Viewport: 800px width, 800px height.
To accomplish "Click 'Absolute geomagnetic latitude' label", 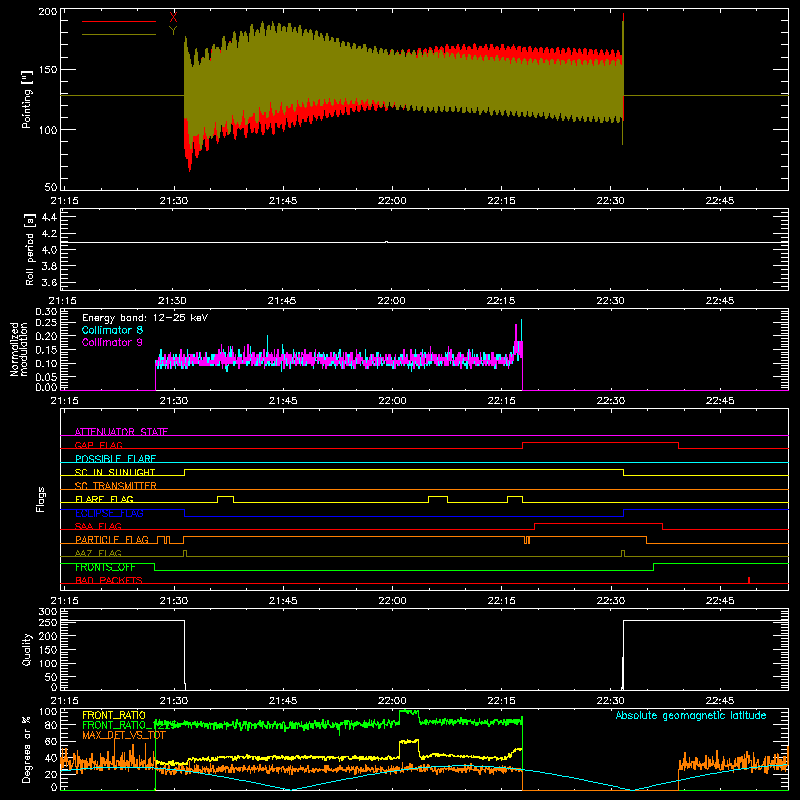I will (x=691, y=715).
